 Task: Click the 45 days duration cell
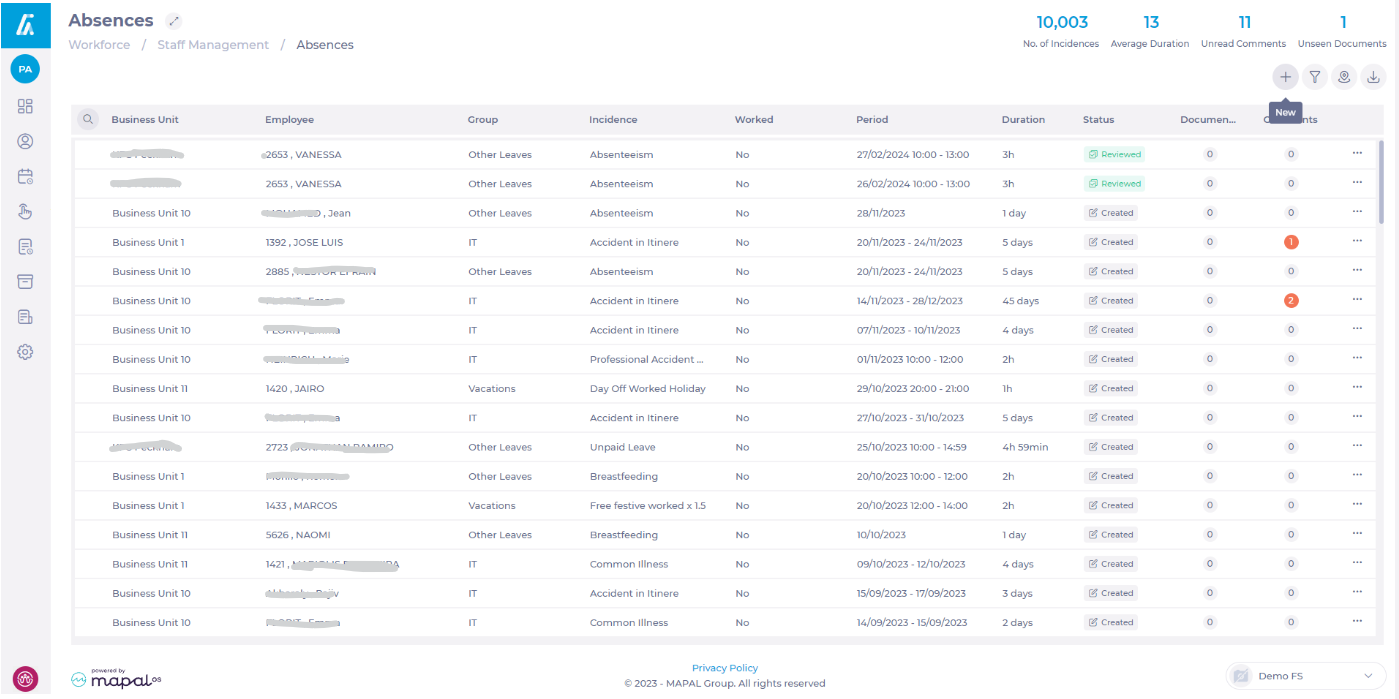[1020, 301]
